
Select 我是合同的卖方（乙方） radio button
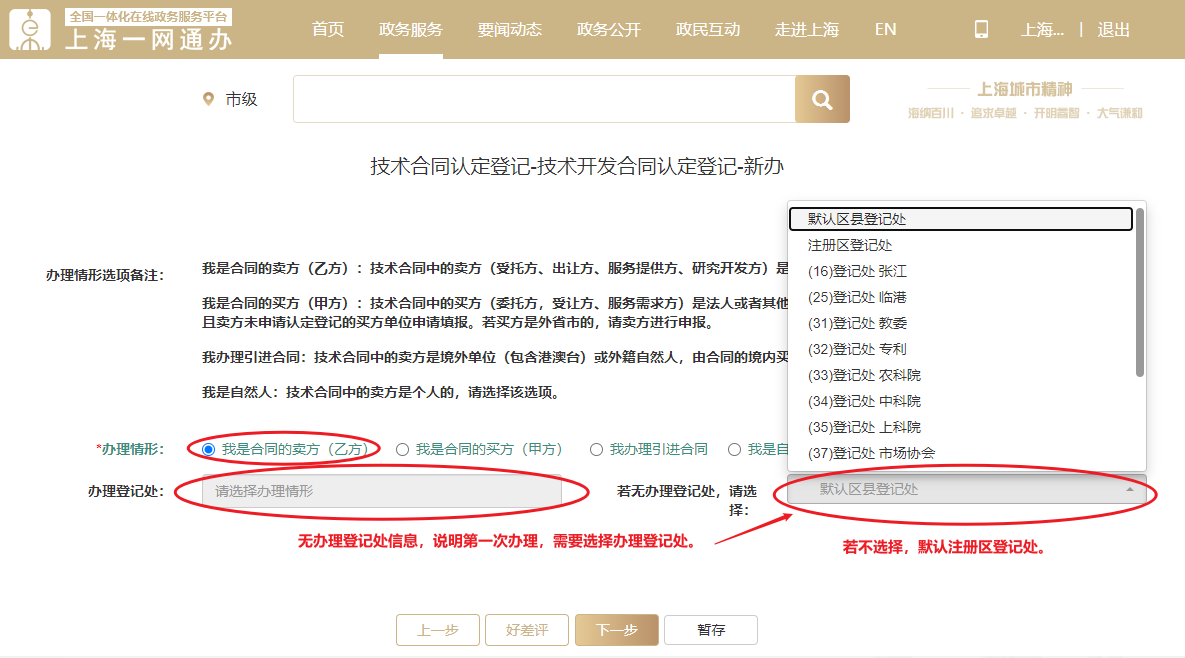[x=208, y=450]
